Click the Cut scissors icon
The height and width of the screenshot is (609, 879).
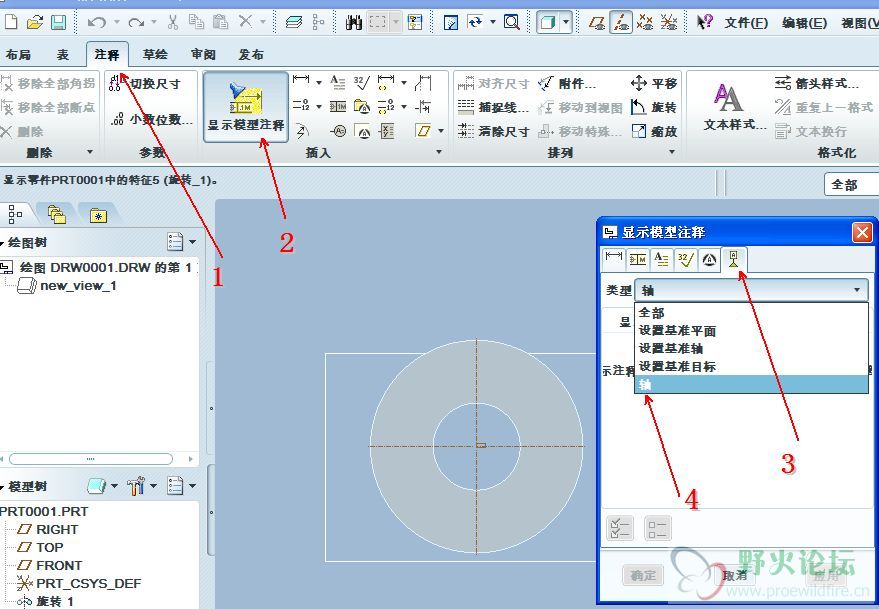[x=173, y=22]
